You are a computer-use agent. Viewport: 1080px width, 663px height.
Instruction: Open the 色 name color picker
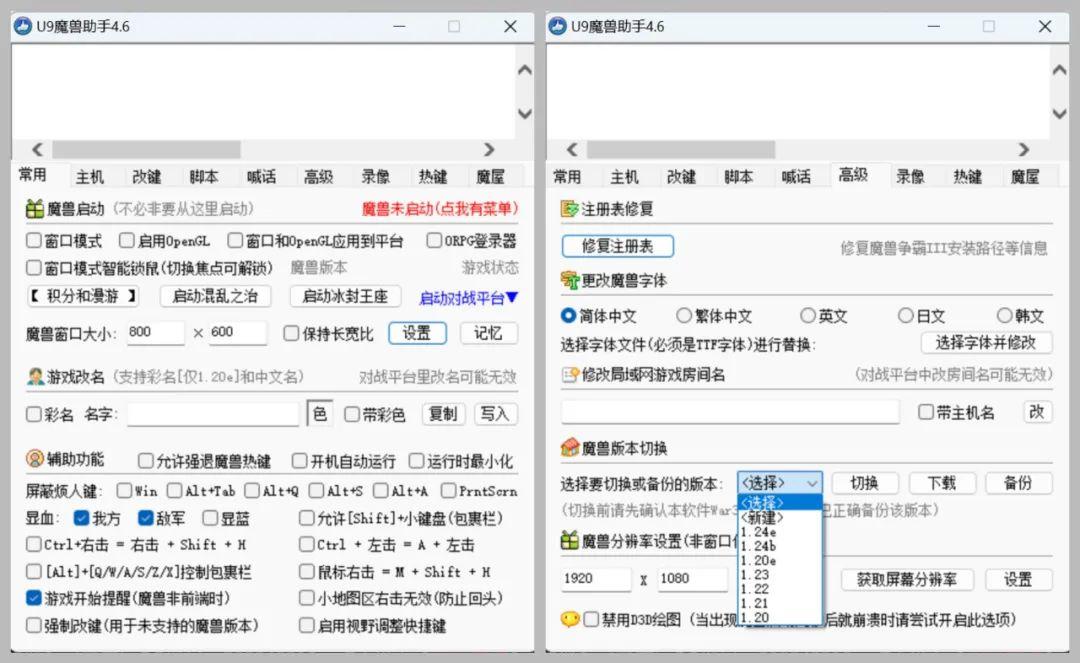click(319, 414)
